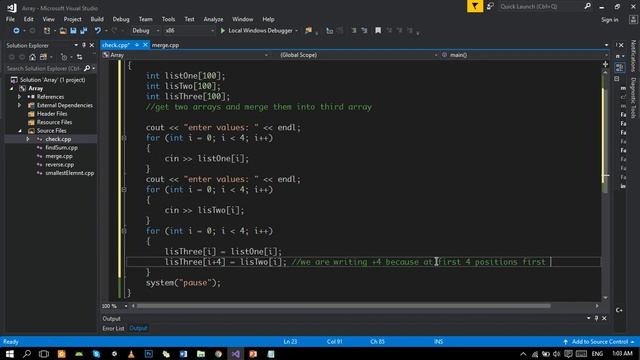The image size is (640, 360).
Task: Collapse the second for loop outlining
Action: pyautogui.click(x=124, y=189)
